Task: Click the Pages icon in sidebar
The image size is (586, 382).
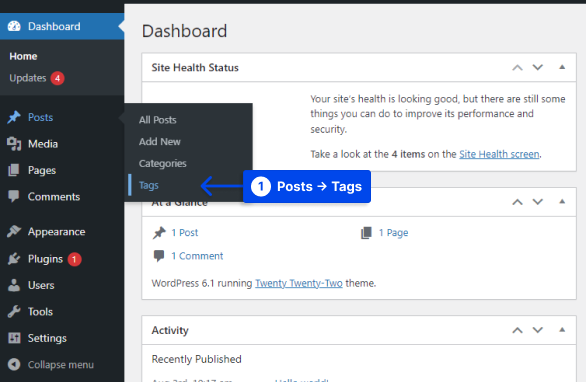Action: pyautogui.click(x=14, y=170)
